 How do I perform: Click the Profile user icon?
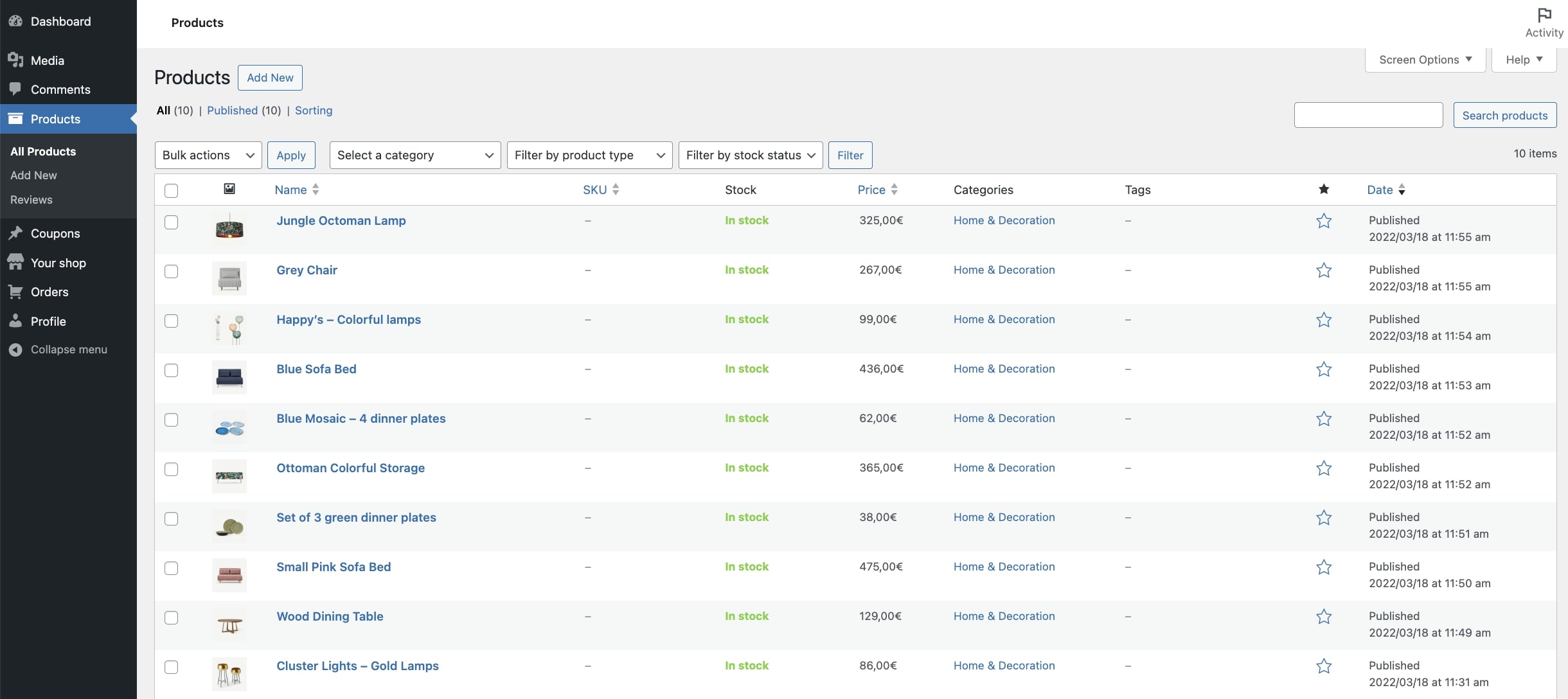(x=15, y=321)
